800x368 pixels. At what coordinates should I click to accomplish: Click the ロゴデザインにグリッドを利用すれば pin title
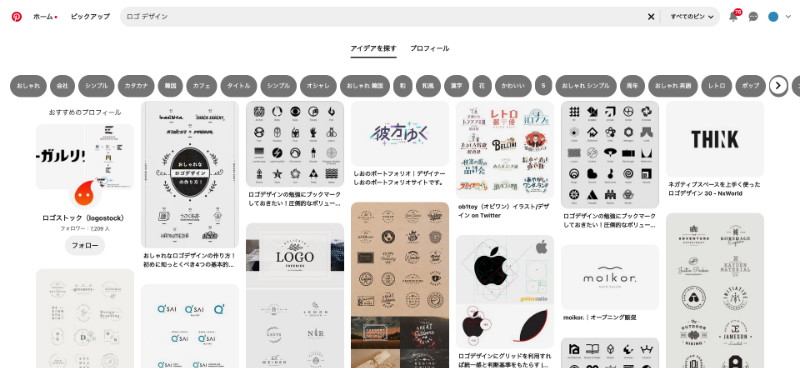[x=505, y=360]
